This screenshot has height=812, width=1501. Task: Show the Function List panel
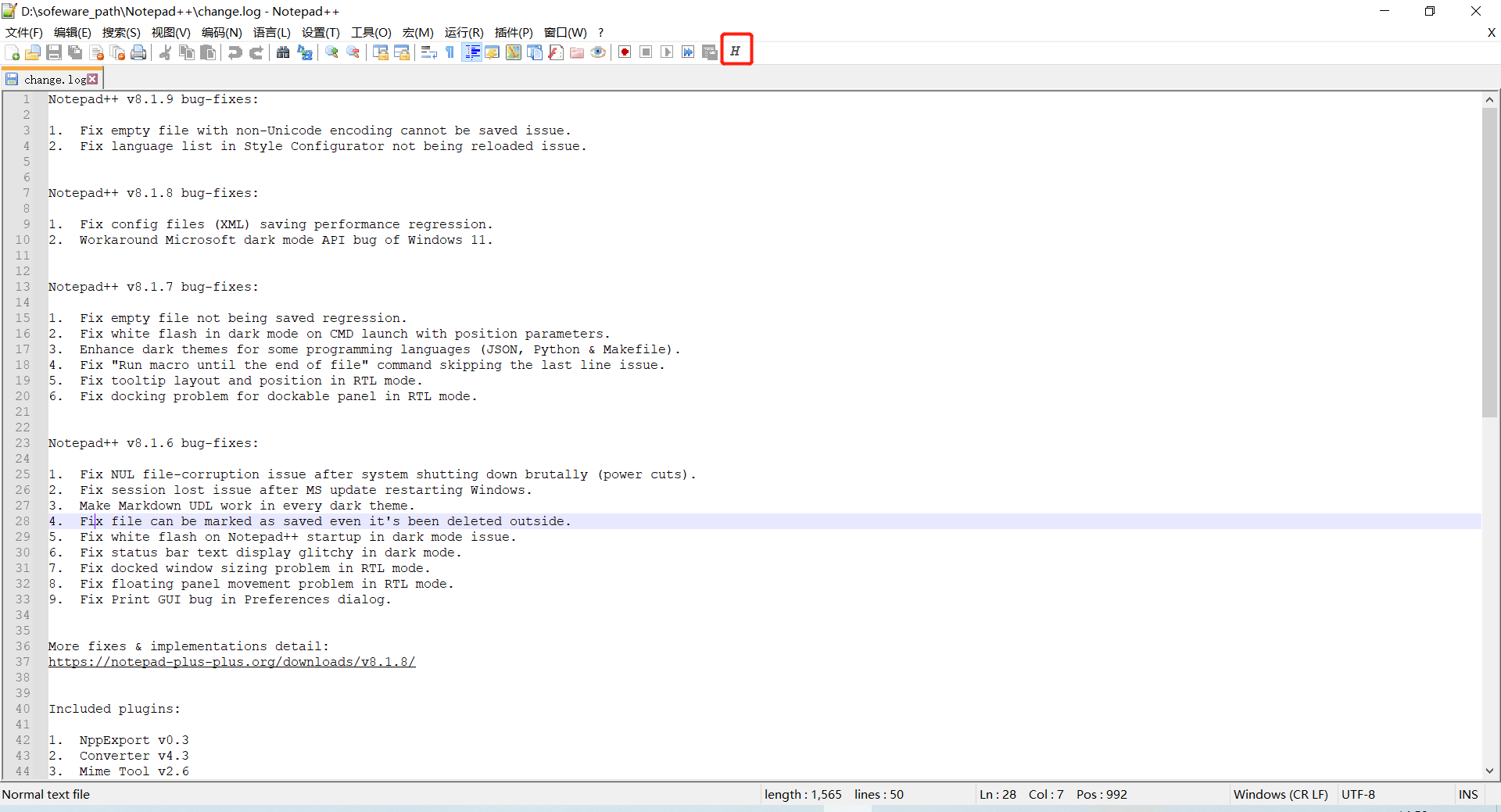coord(556,52)
